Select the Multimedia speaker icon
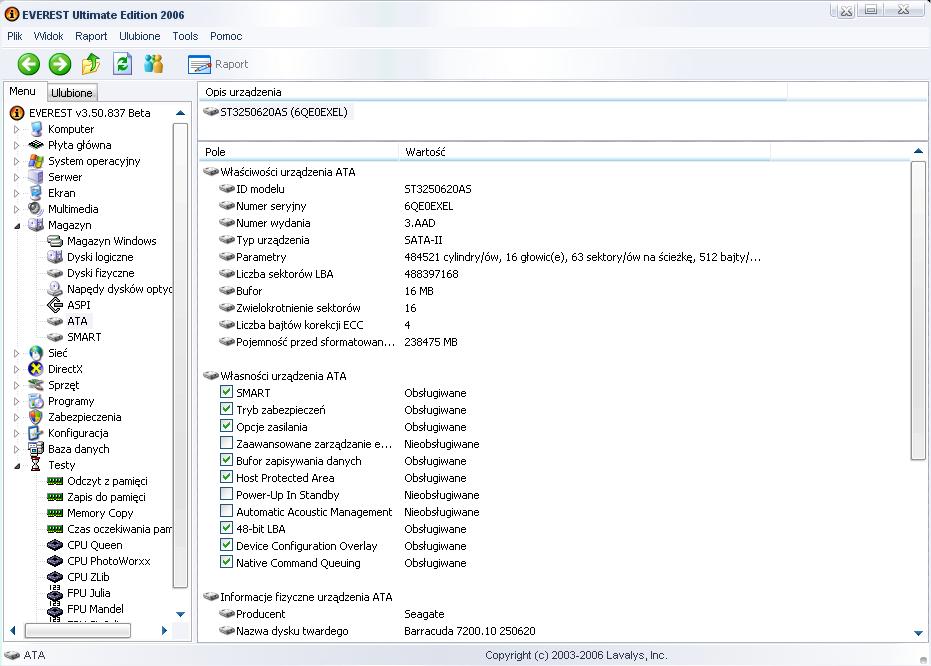The image size is (931, 666). pos(36,209)
